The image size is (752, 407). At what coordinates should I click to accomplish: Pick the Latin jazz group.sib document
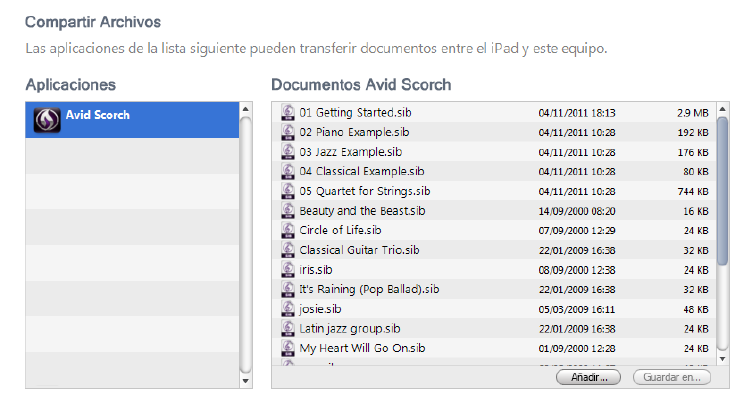tap(350, 328)
